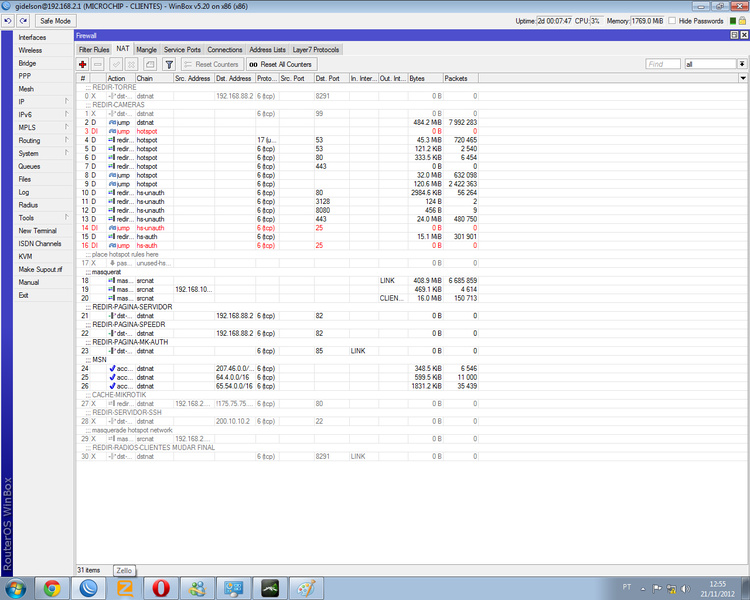This screenshot has width=750, height=600.
Task: Select rule 23 with Dst. Port 85
Action: tap(277, 351)
